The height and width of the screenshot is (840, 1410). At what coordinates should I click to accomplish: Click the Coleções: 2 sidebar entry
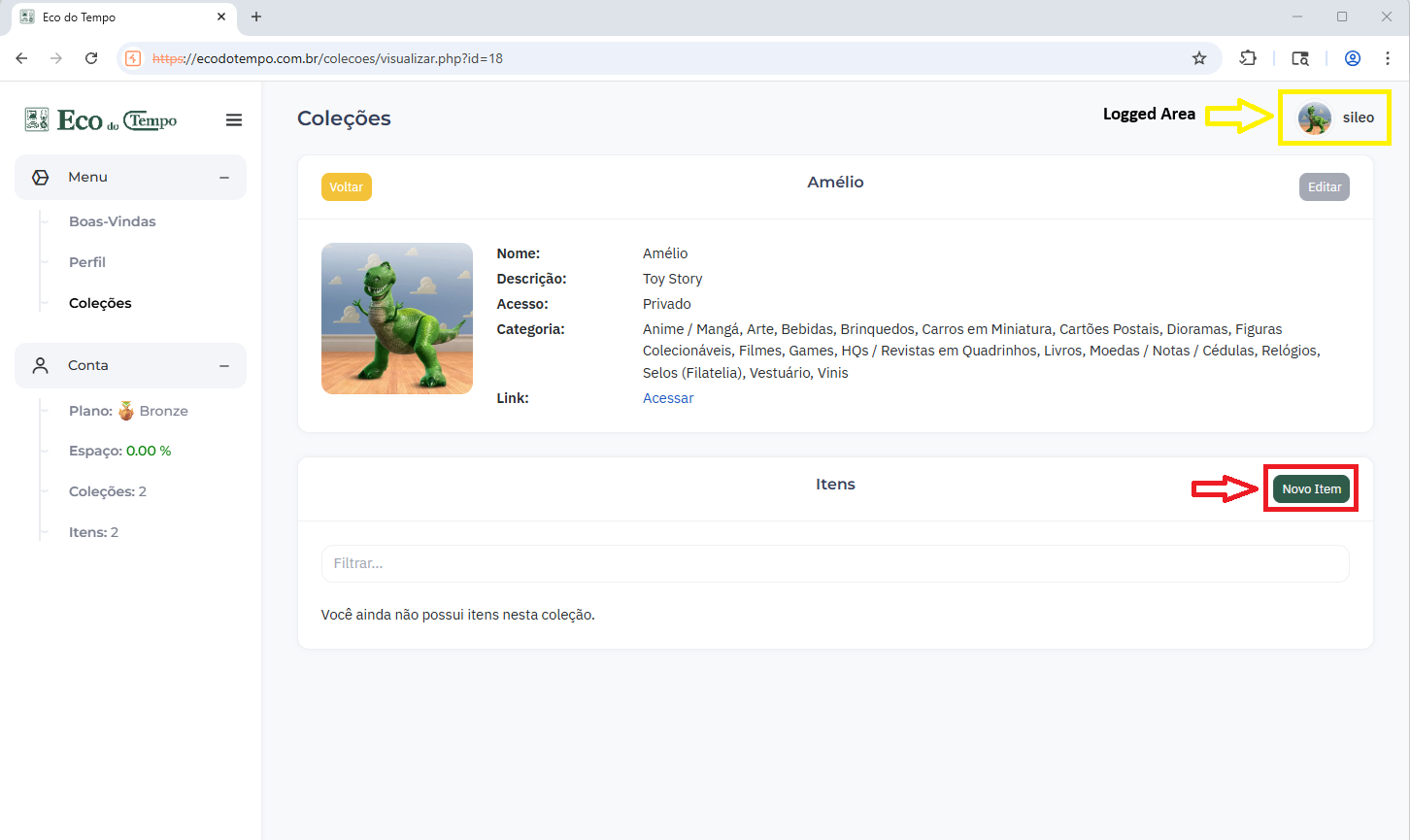coord(108,491)
